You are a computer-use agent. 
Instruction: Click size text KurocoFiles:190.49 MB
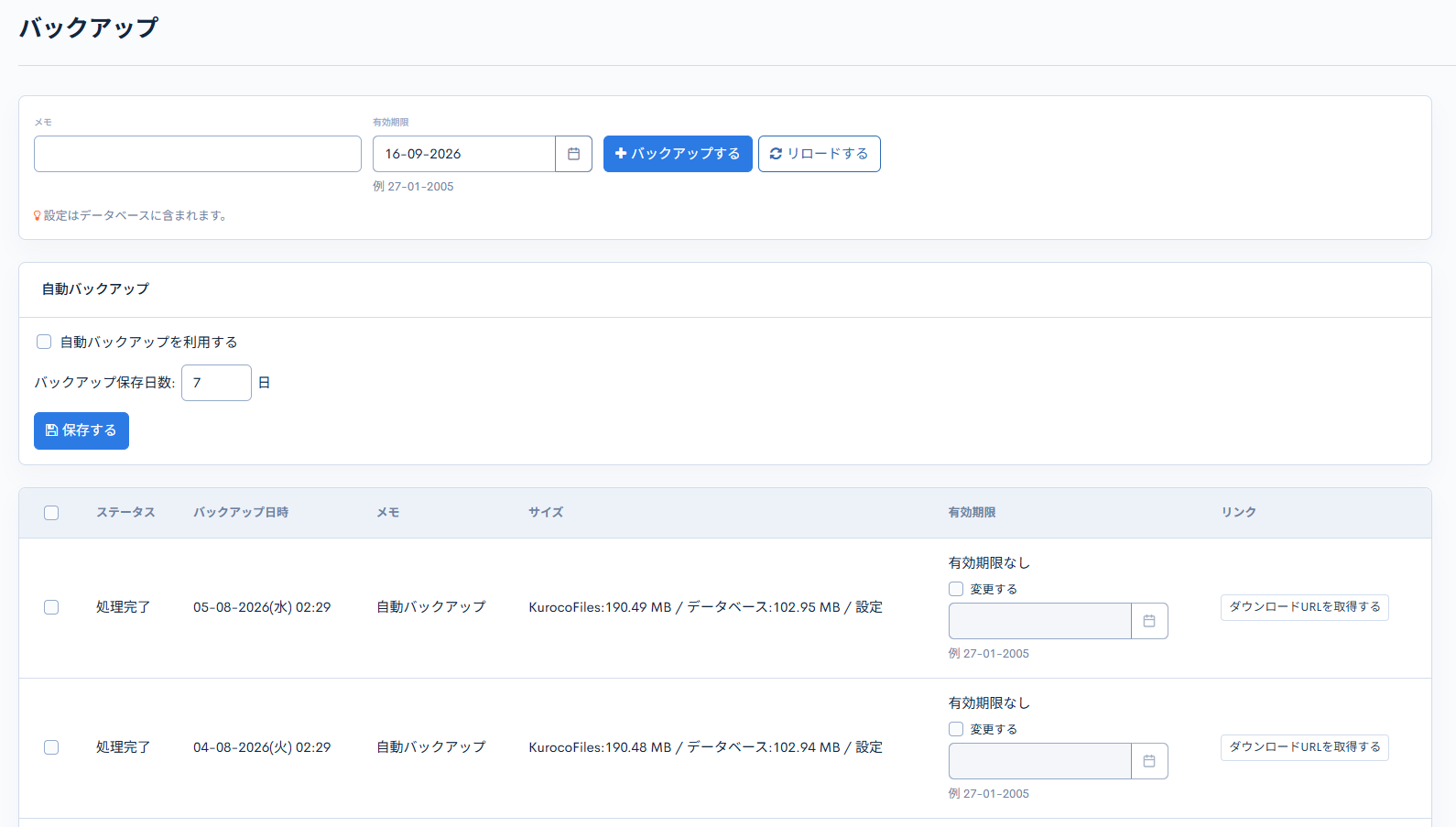tap(600, 607)
